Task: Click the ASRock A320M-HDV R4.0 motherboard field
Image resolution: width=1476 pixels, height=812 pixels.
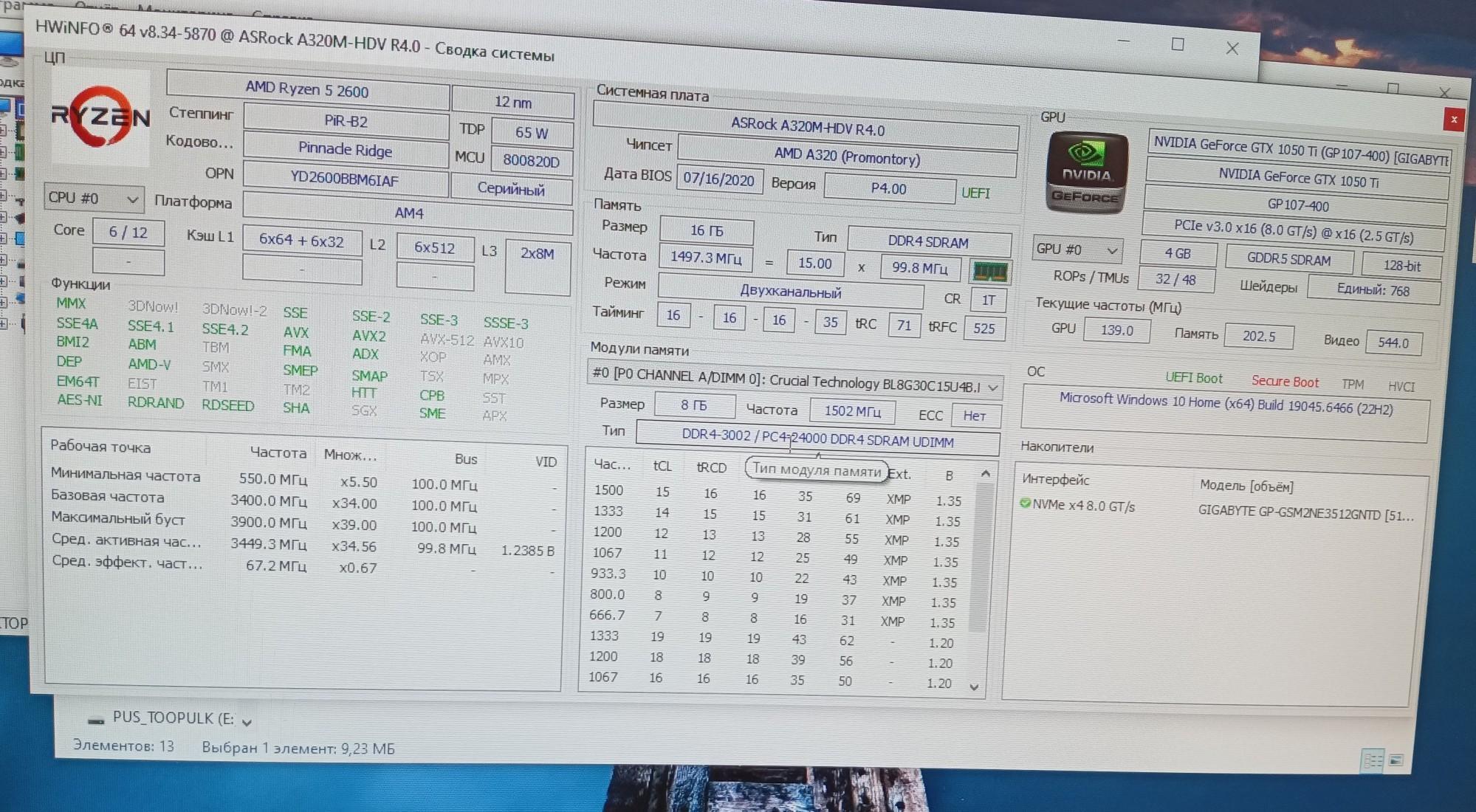Action: click(x=807, y=127)
